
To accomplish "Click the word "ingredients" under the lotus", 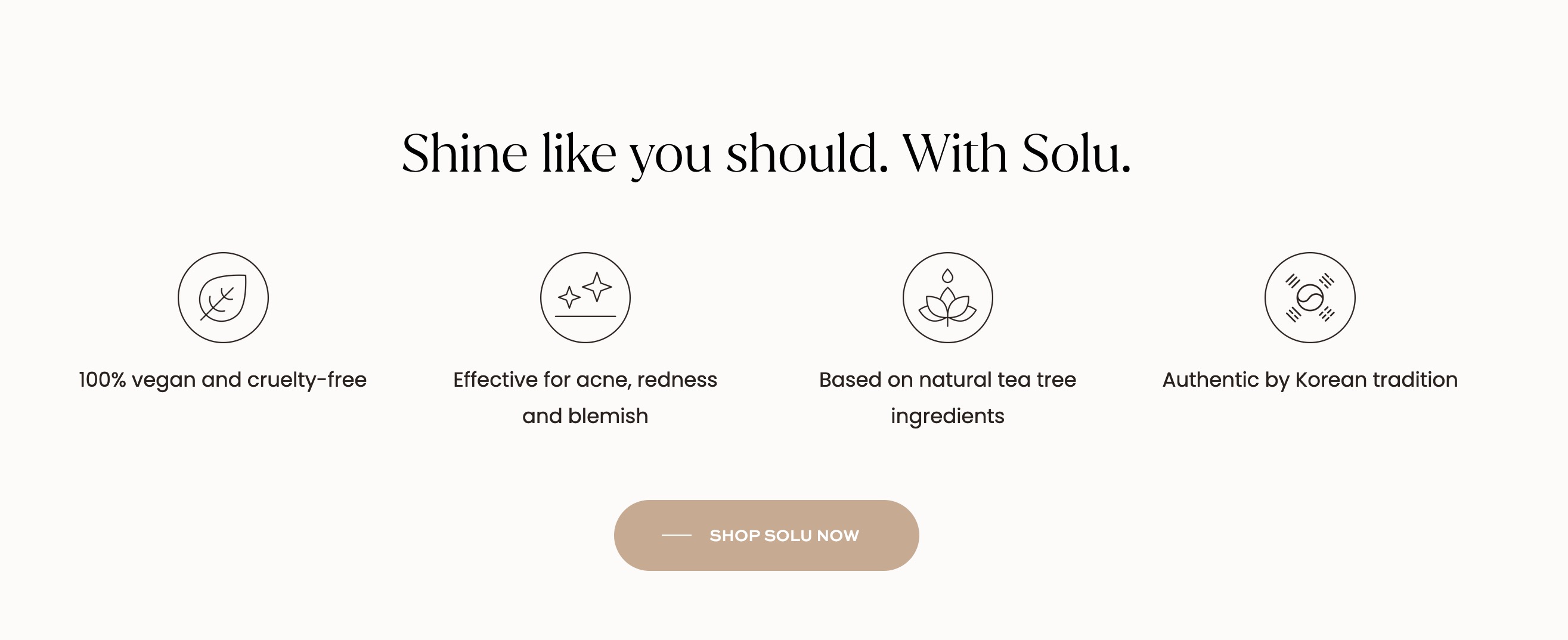I will [947, 417].
